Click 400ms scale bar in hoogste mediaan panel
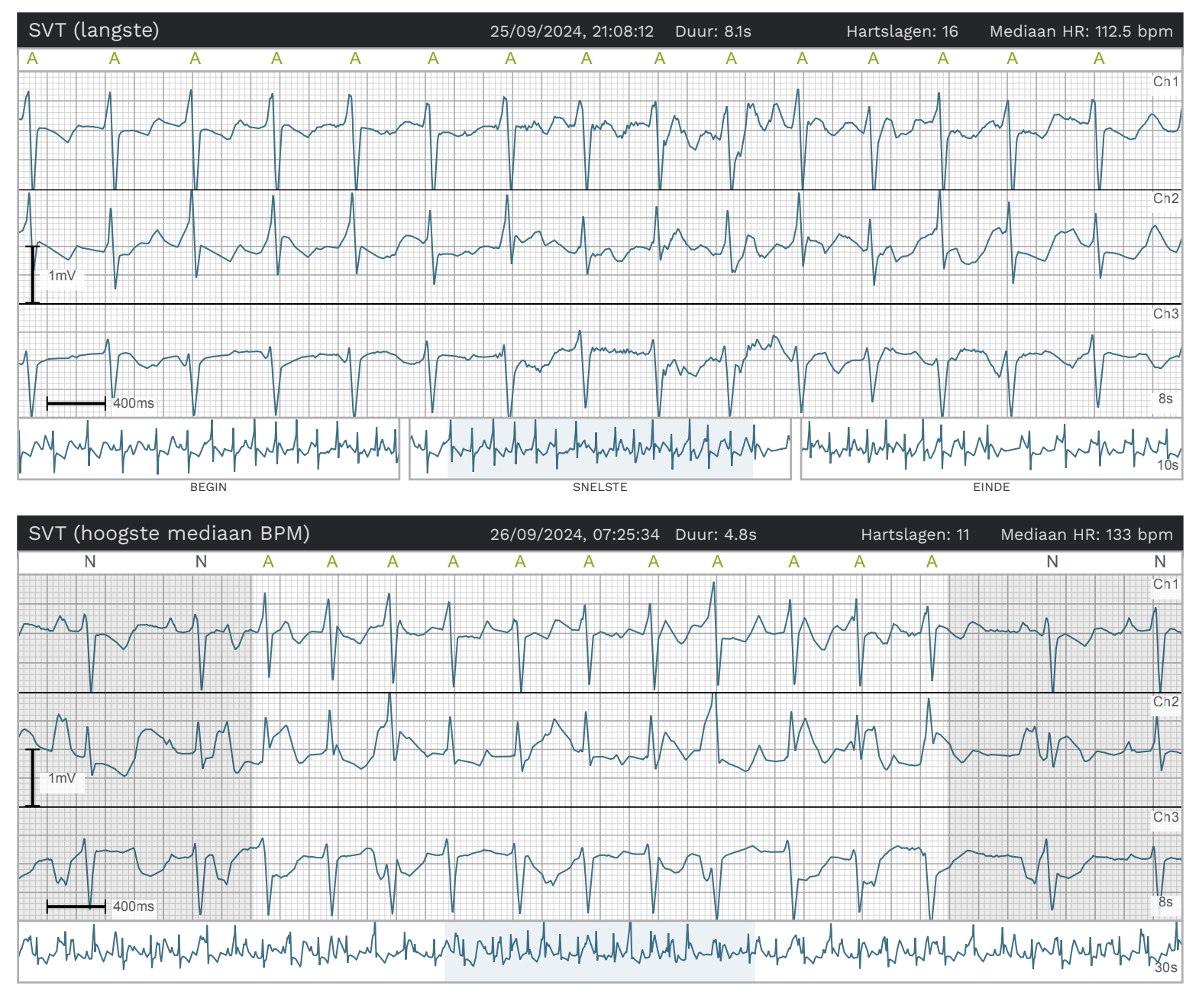Screen dimensions: 1202x1008 [76, 906]
